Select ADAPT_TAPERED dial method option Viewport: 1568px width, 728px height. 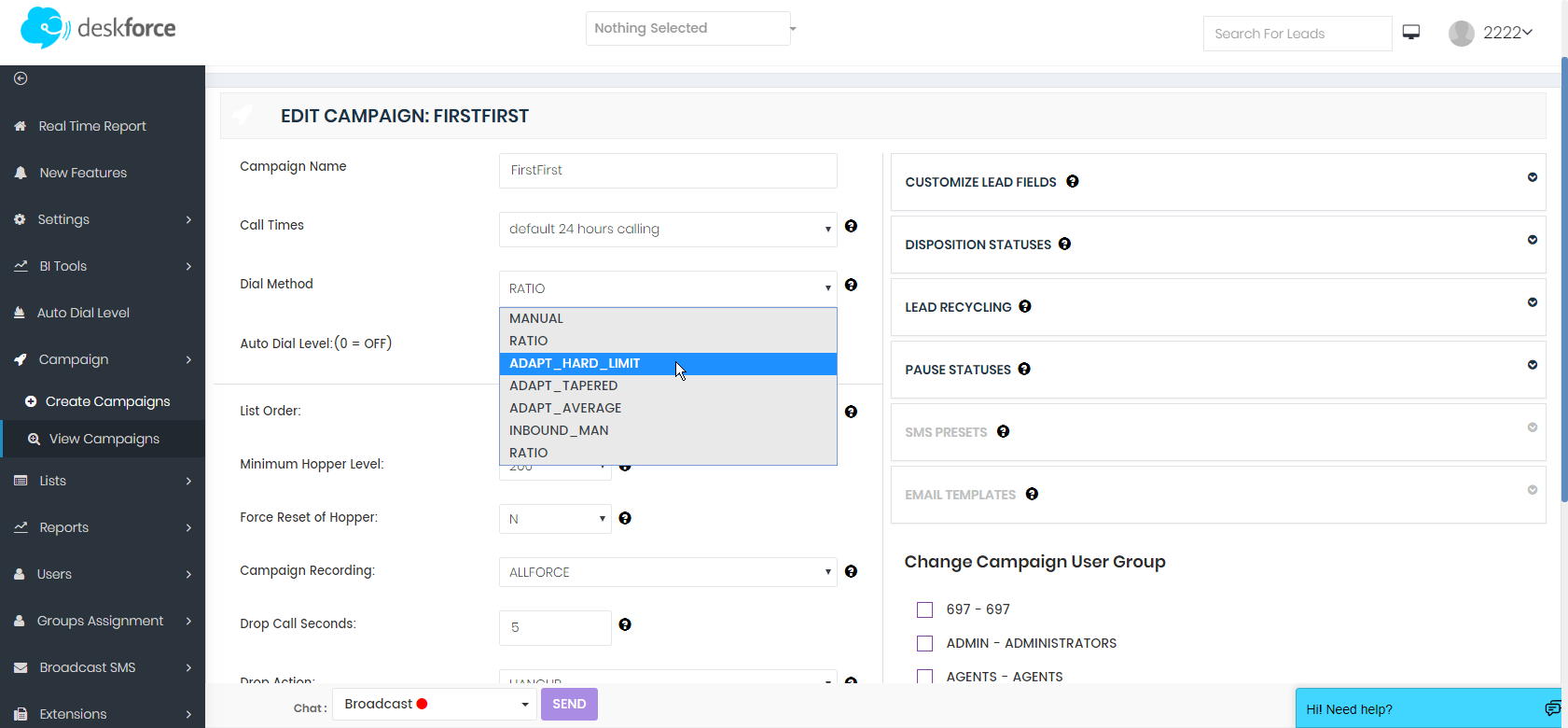[563, 385]
